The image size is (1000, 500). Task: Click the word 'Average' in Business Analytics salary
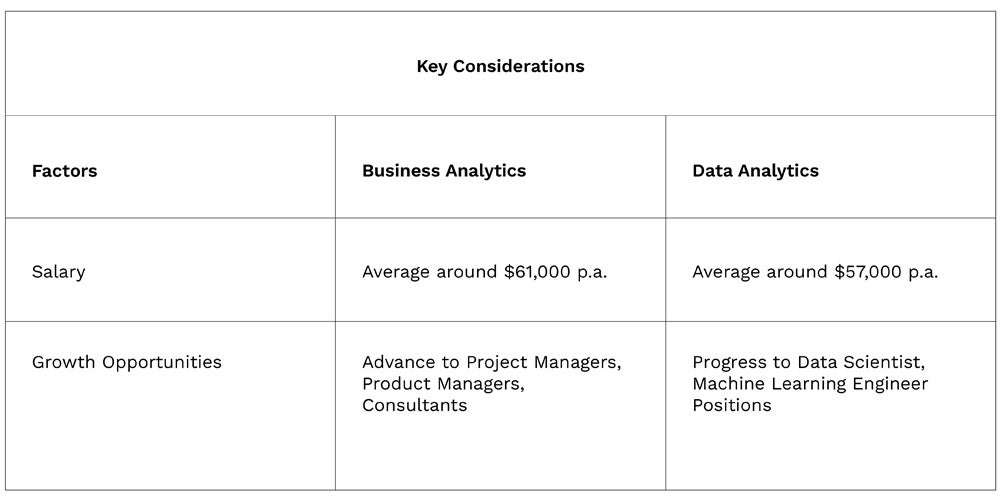(396, 272)
